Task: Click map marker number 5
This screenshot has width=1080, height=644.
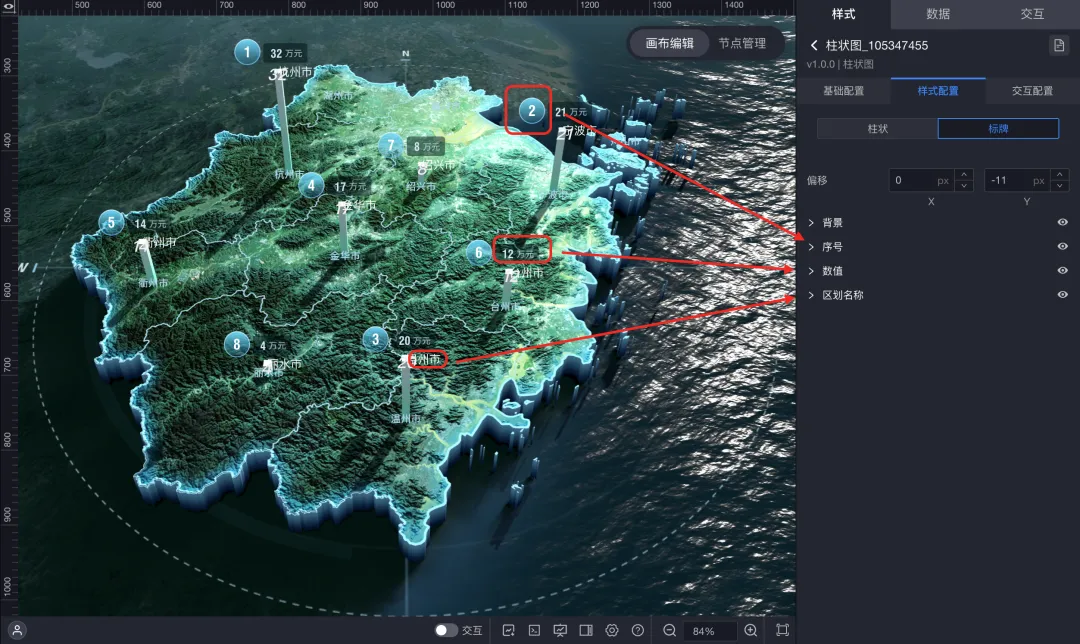Action: 112,222
